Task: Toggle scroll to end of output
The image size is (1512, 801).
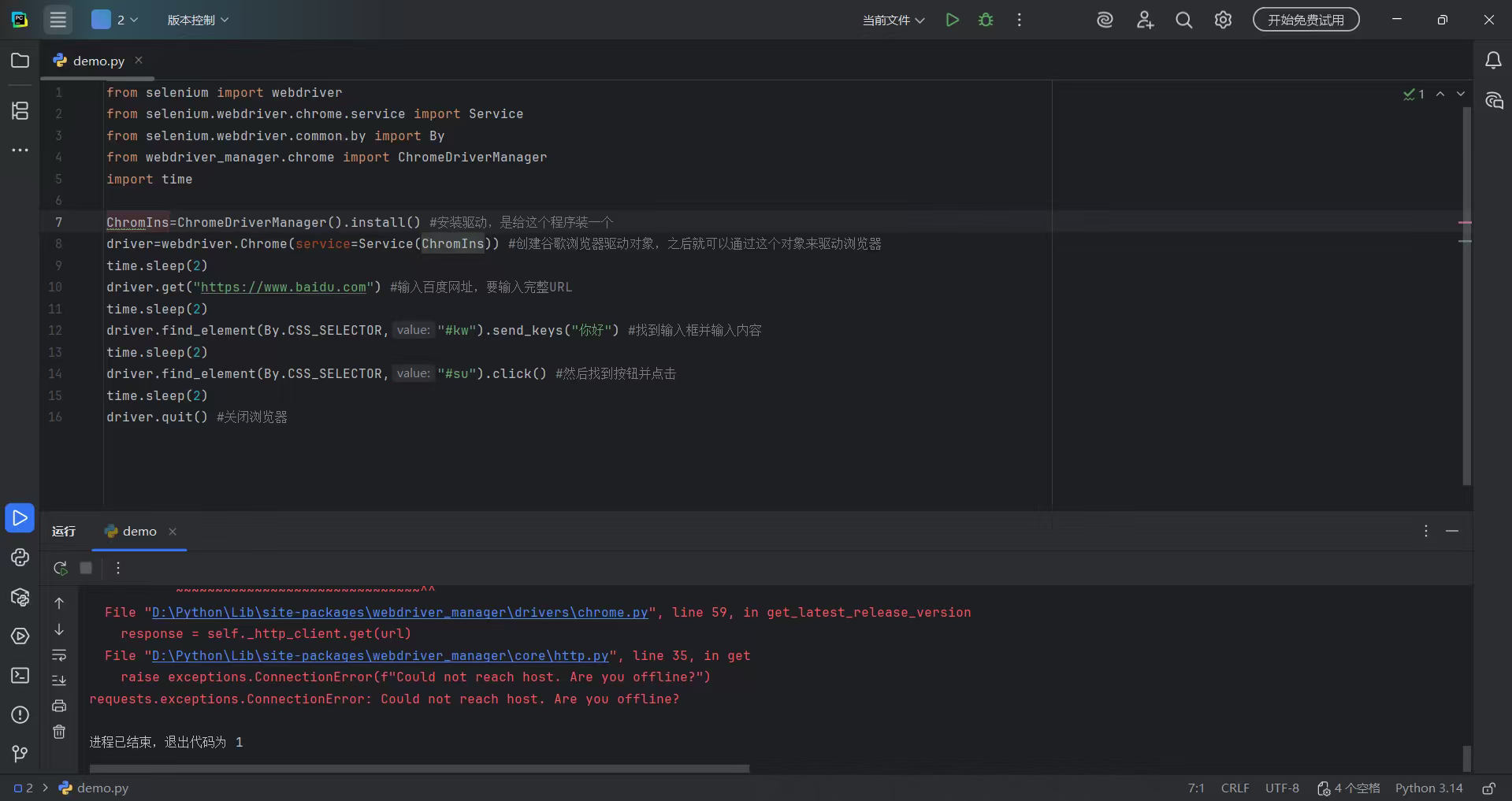Action: coord(59,680)
